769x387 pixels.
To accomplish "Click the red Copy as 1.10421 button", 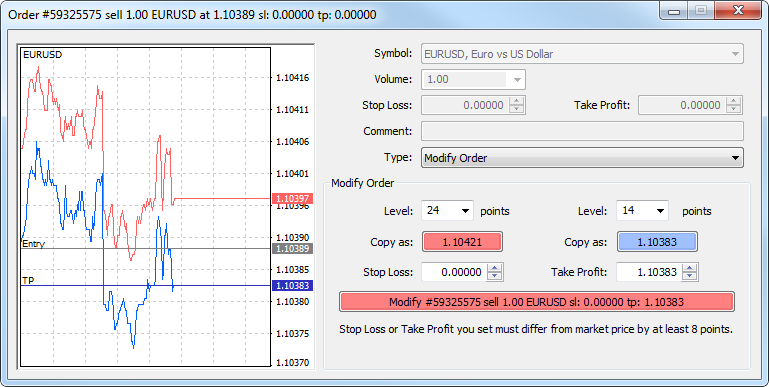I will click(462, 242).
